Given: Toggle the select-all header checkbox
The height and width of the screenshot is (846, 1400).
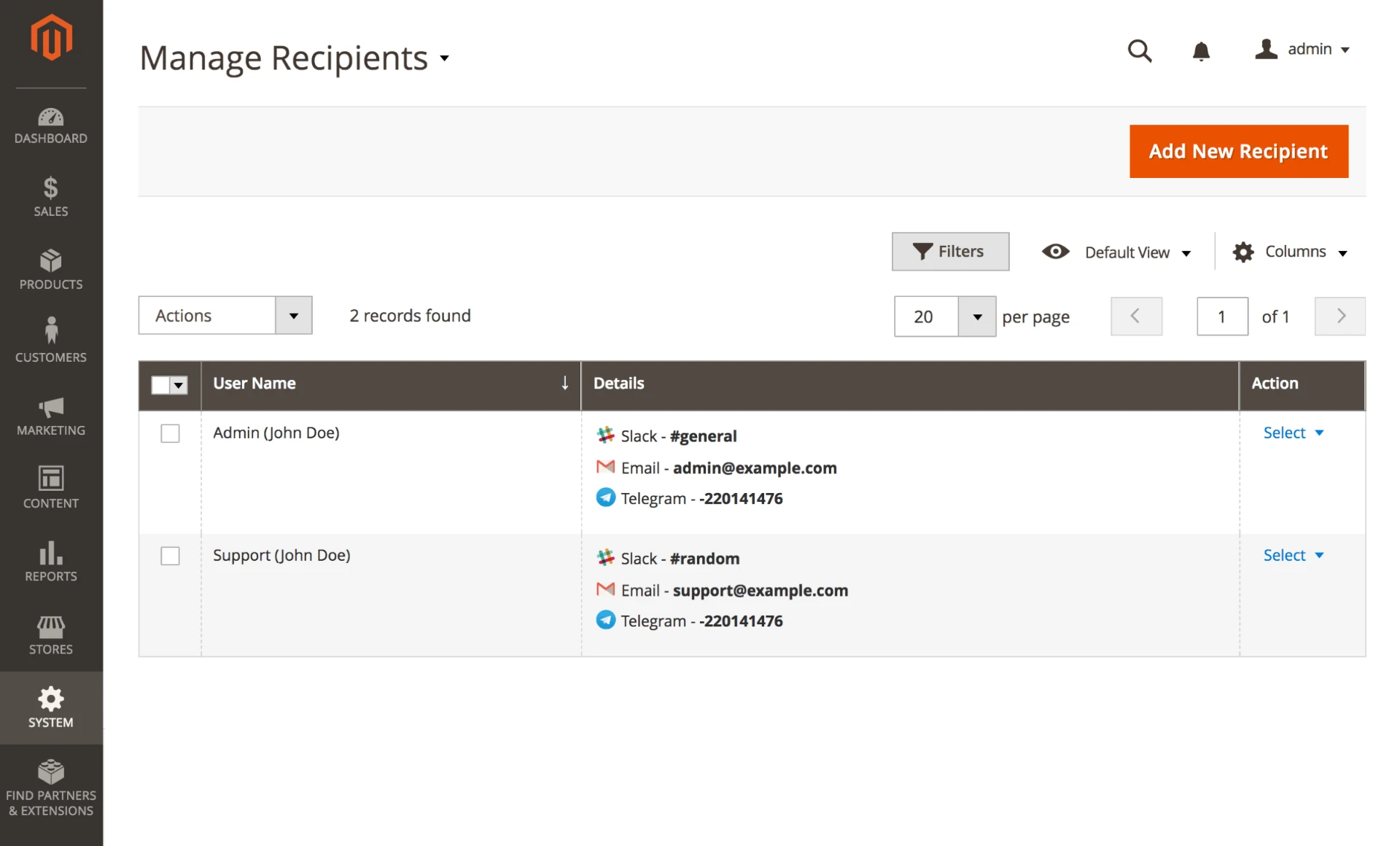Looking at the screenshot, I should [161, 384].
